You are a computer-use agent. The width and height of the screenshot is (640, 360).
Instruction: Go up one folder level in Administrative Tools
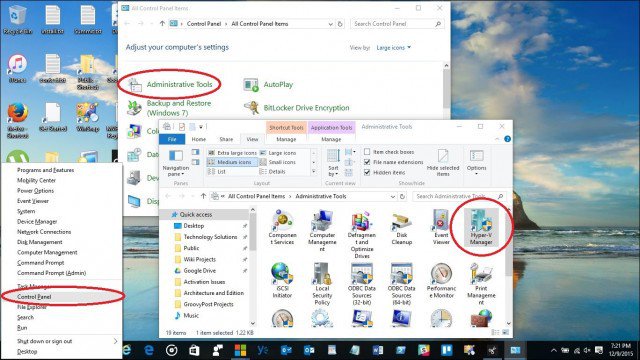click(x=203, y=196)
